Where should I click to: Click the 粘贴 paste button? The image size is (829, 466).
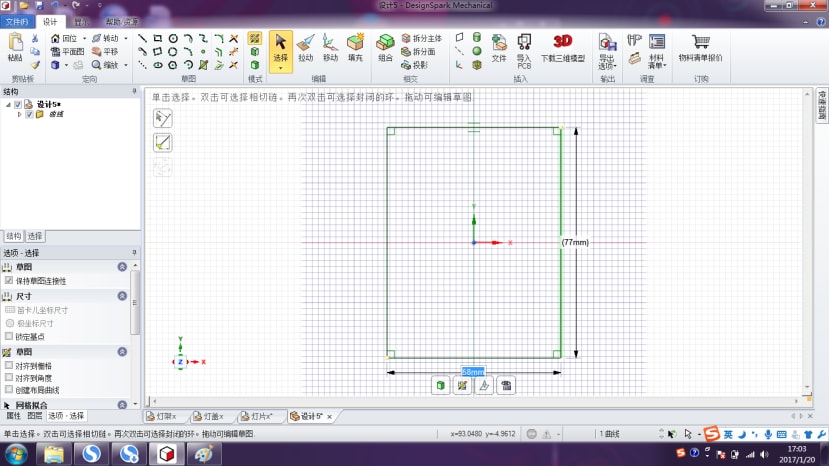15,48
